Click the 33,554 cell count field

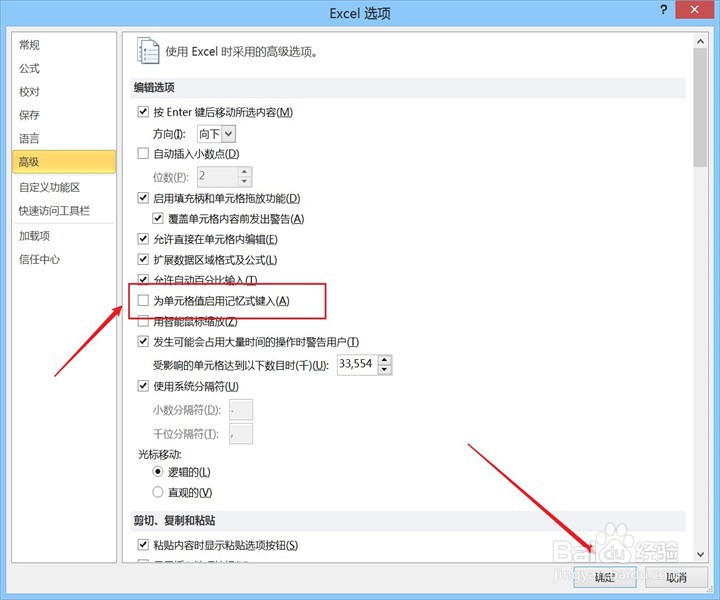click(x=357, y=364)
